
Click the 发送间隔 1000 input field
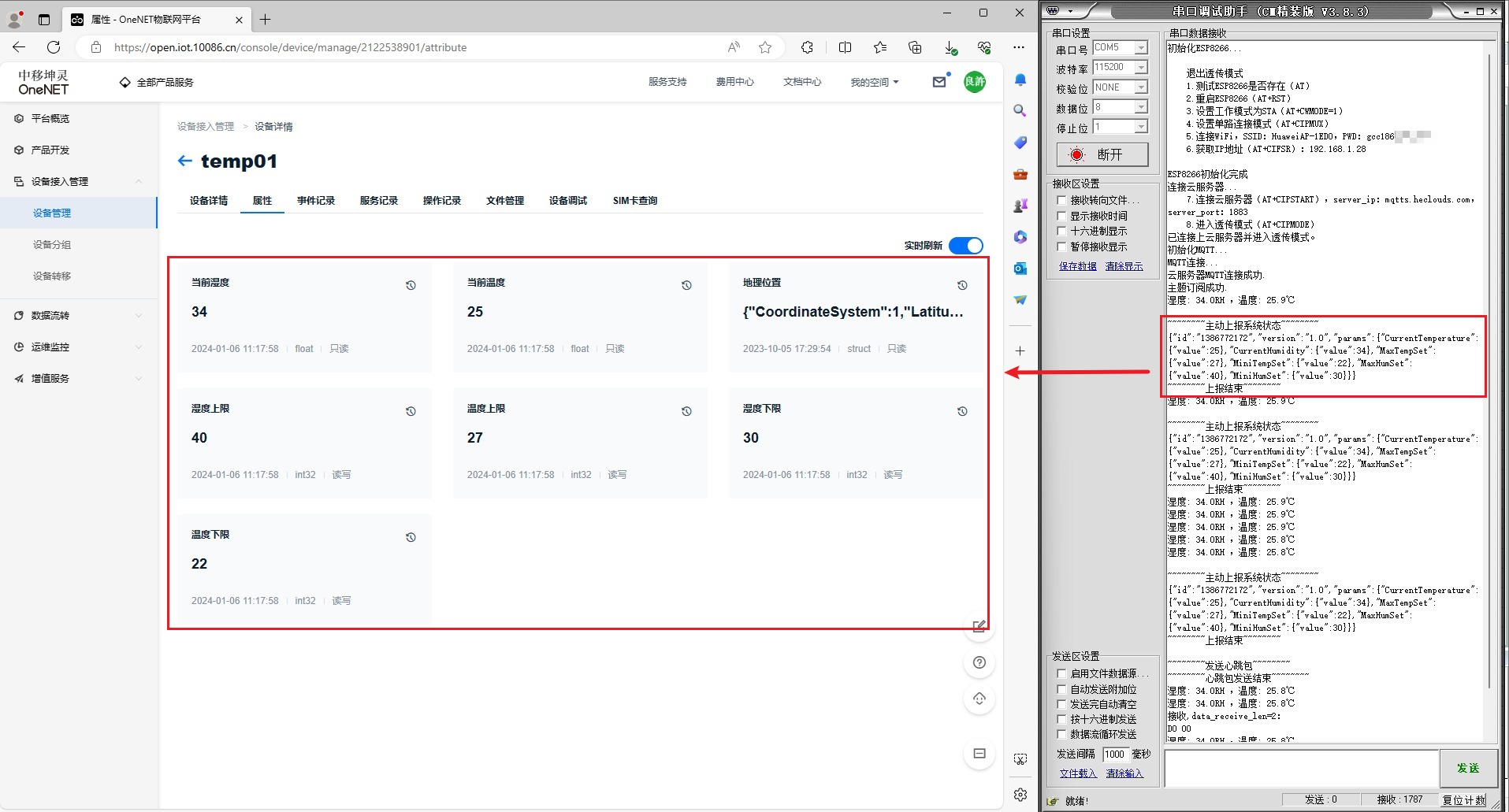[x=1116, y=754]
